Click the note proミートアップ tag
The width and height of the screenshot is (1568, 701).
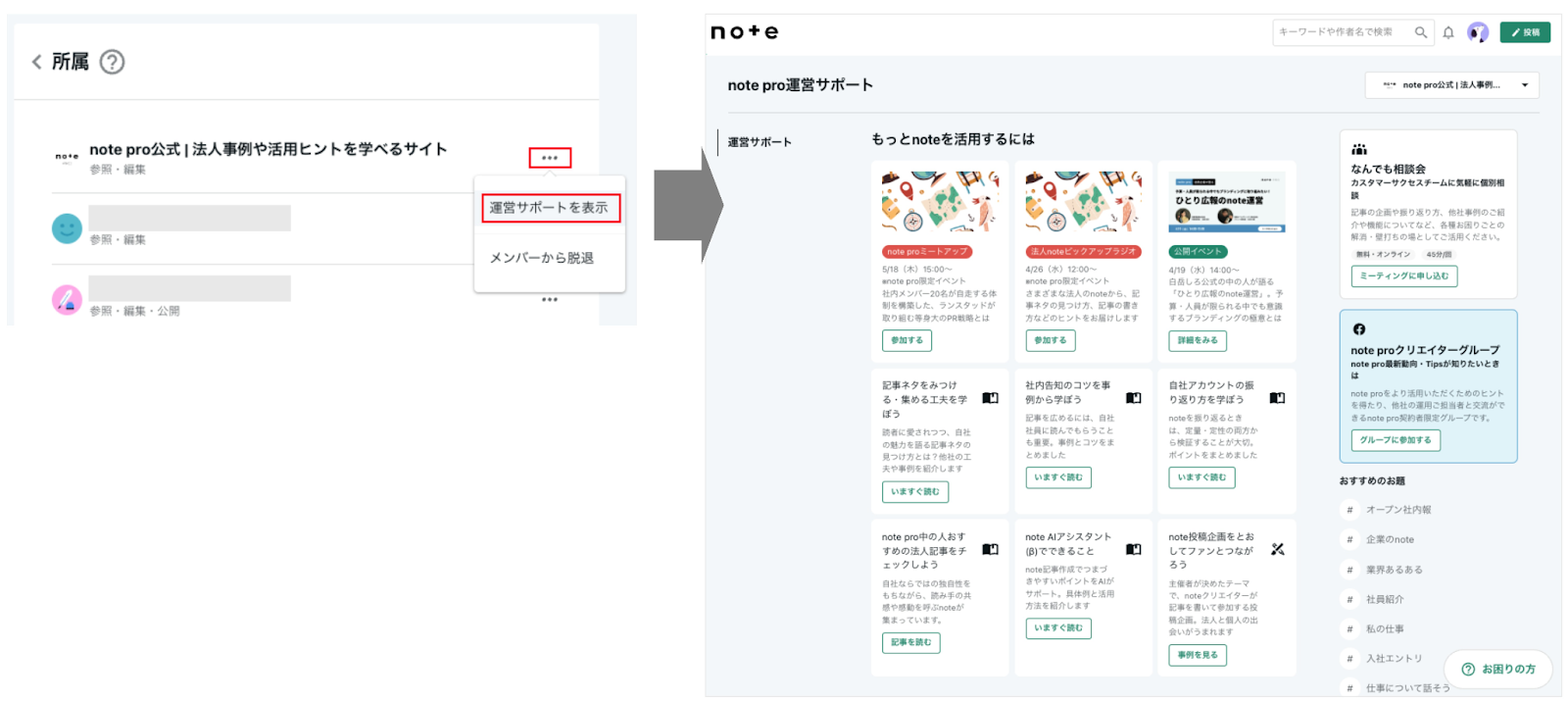927,252
